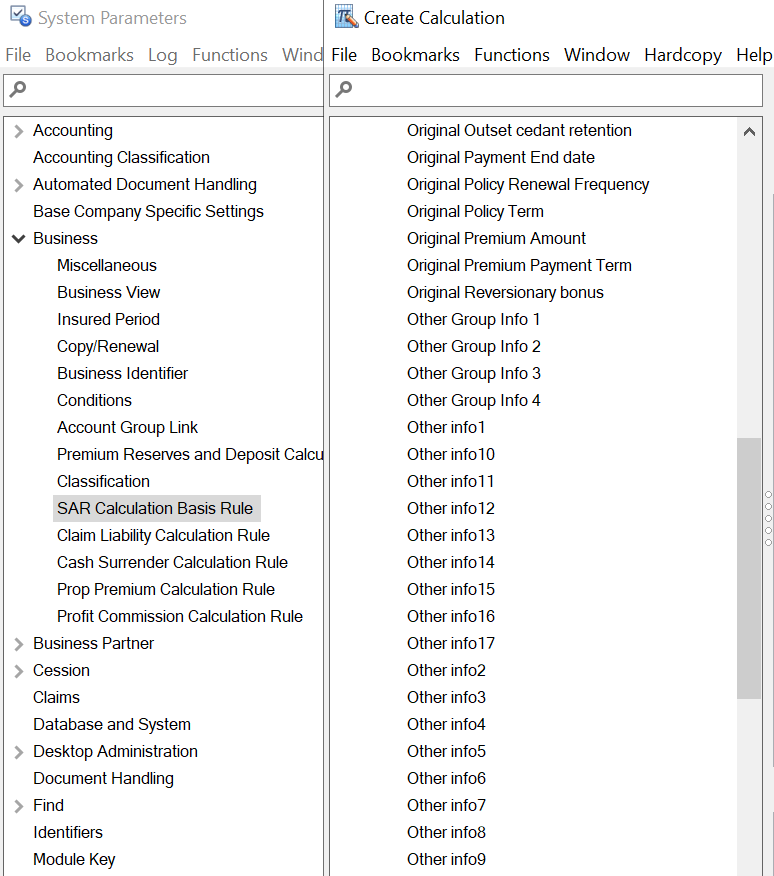The image size is (774, 876).
Task: Click the scrollbar up arrow in Create Calculation
Action: 750,130
